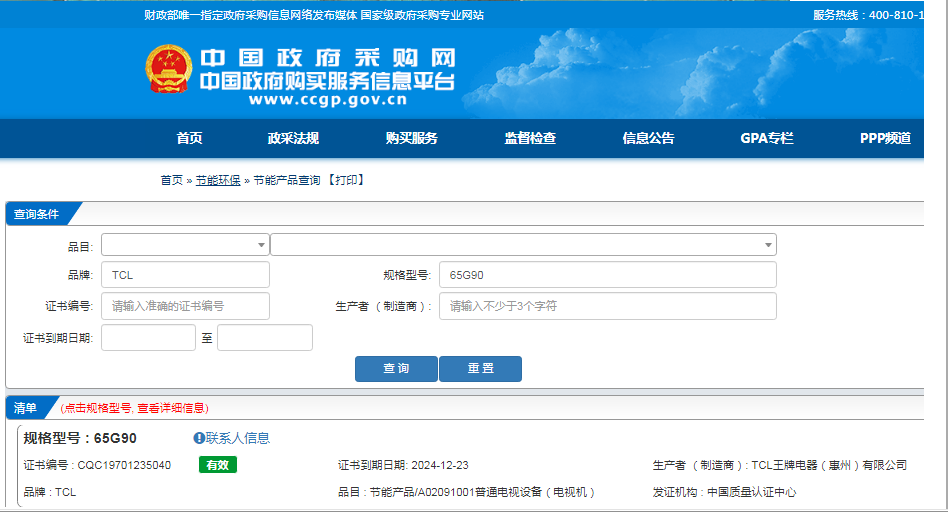Select the 查询条件 section tab
948x512 pixels.
36,214
